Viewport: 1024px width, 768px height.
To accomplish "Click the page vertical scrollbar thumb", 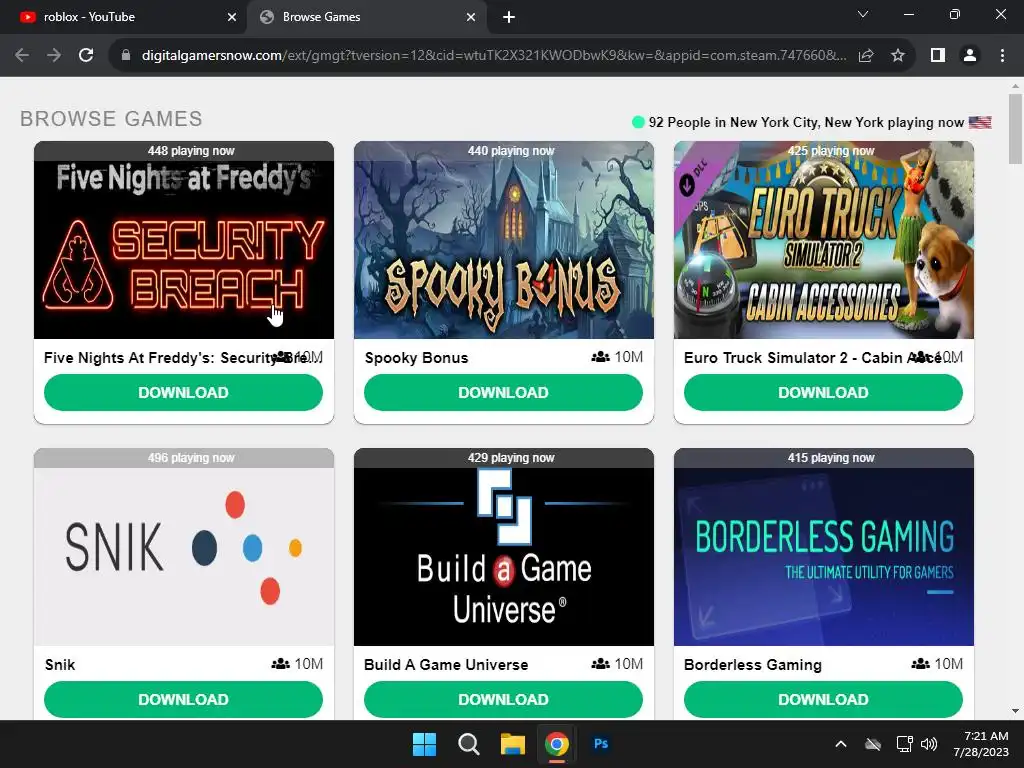I will click(1015, 129).
